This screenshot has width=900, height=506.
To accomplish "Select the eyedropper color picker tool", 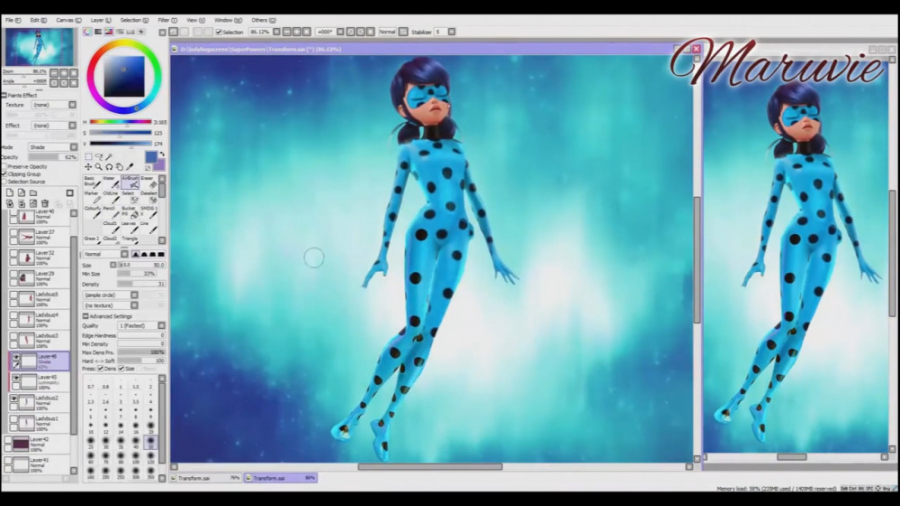I will click(x=130, y=167).
